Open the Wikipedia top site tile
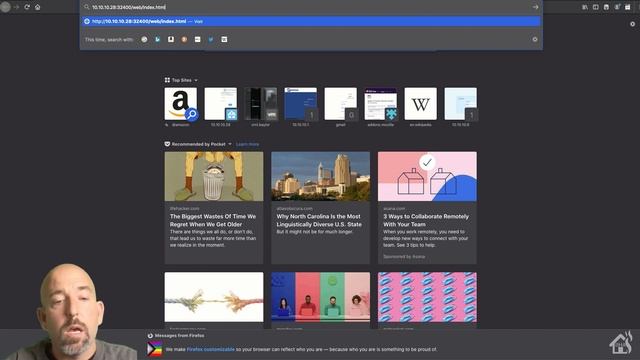Viewport: 640px width, 360px height. click(420, 104)
